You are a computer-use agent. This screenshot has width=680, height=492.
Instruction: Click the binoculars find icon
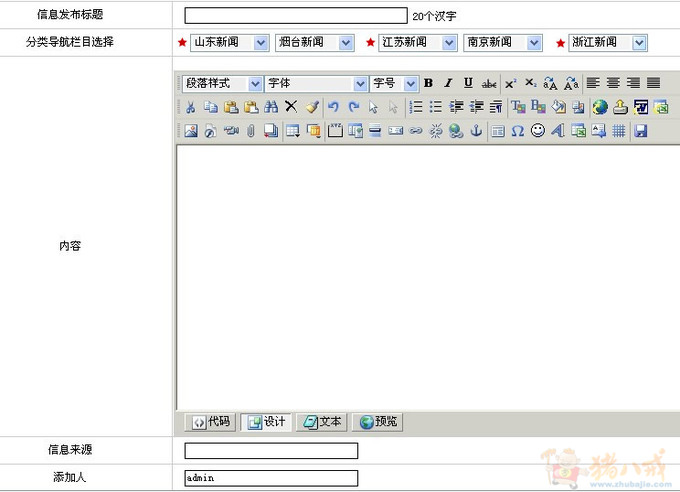271,107
